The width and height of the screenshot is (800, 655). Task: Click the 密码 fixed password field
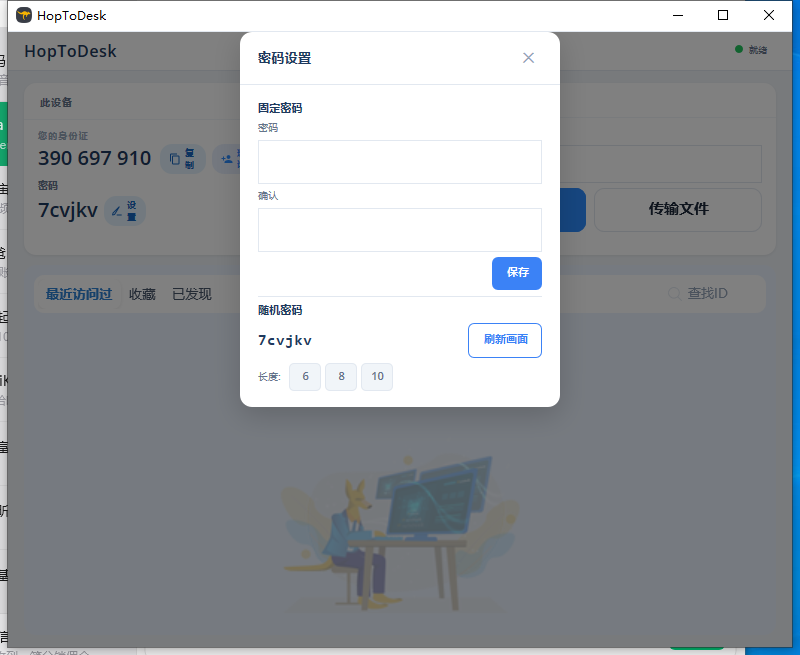[x=399, y=162]
